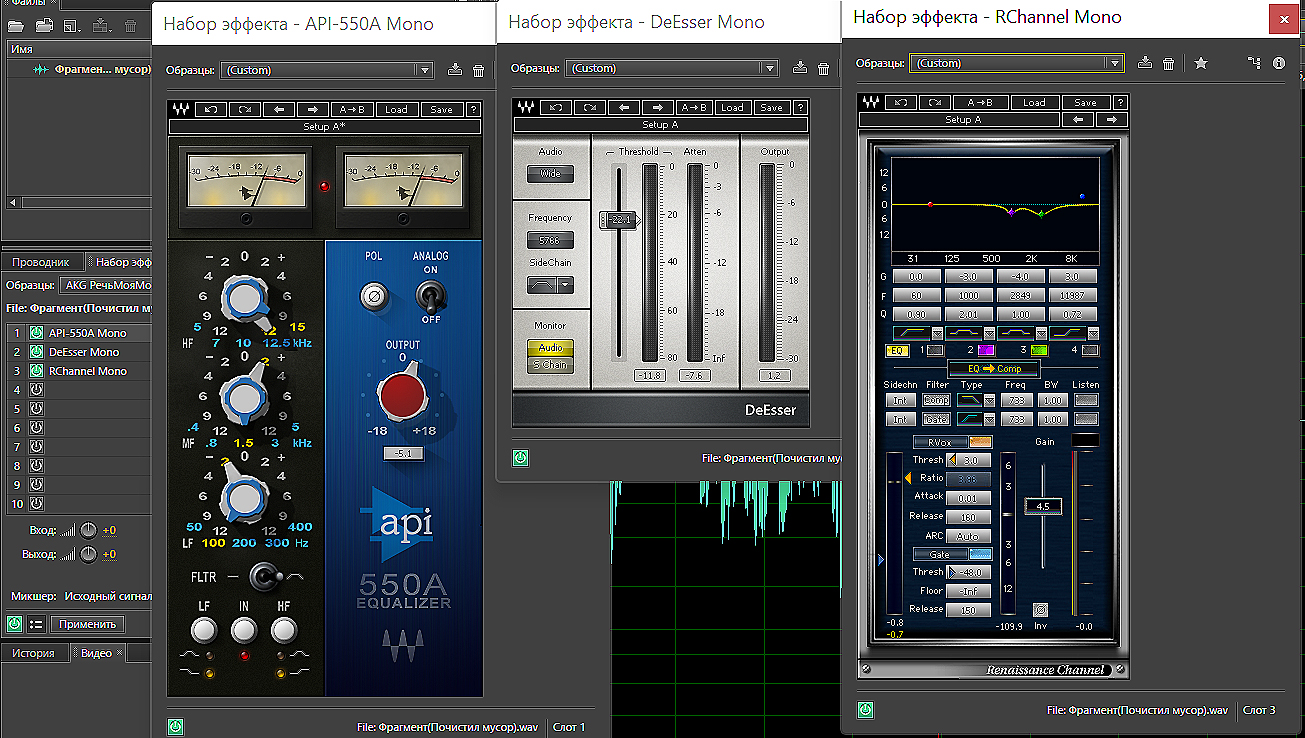The width and height of the screenshot is (1305, 738).
Task: Toggle HF shelf button on API-550A
Action: coord(284,630)
